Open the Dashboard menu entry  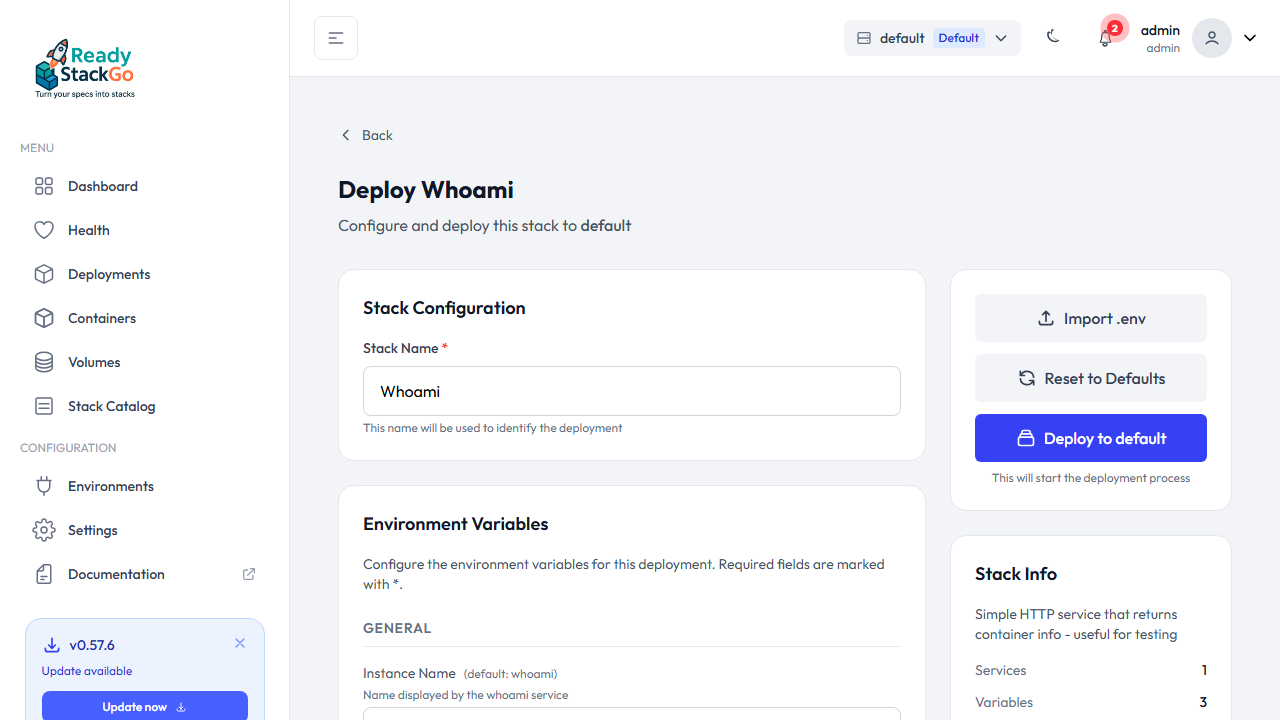click(102, 186)
